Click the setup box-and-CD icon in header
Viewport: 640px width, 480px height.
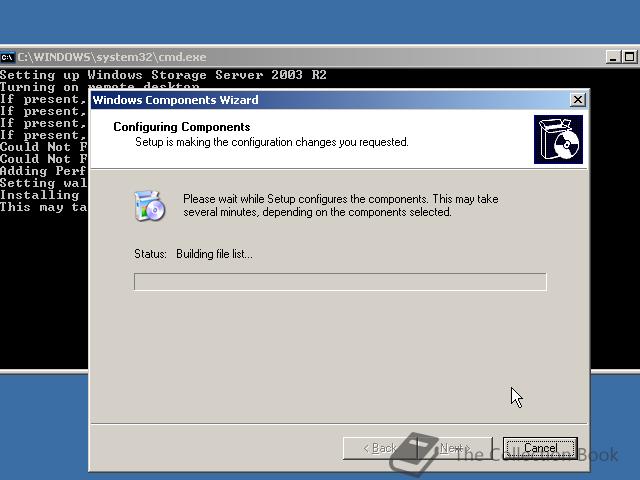pos(558,139)
